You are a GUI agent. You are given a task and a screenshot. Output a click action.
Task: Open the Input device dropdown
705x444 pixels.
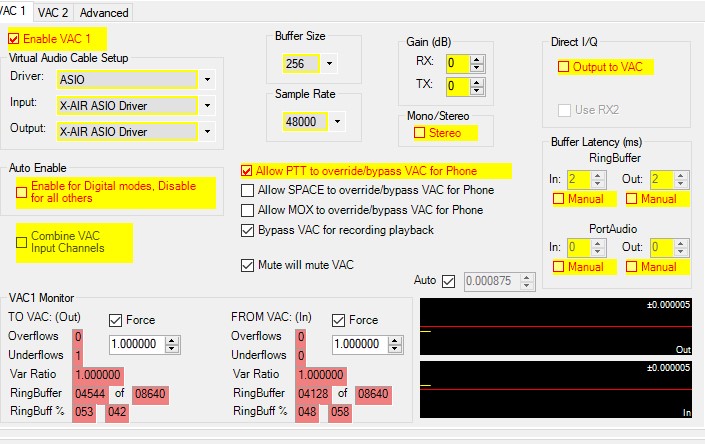207,105
